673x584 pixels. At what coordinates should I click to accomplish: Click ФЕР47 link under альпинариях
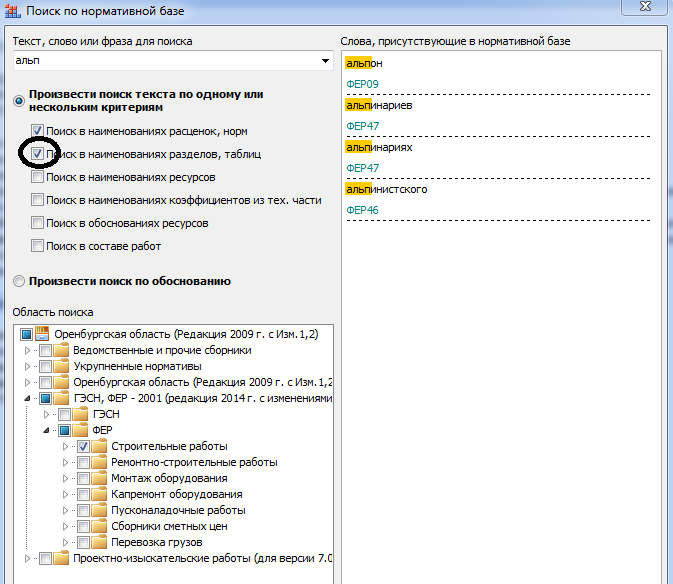tap(363, 168)
